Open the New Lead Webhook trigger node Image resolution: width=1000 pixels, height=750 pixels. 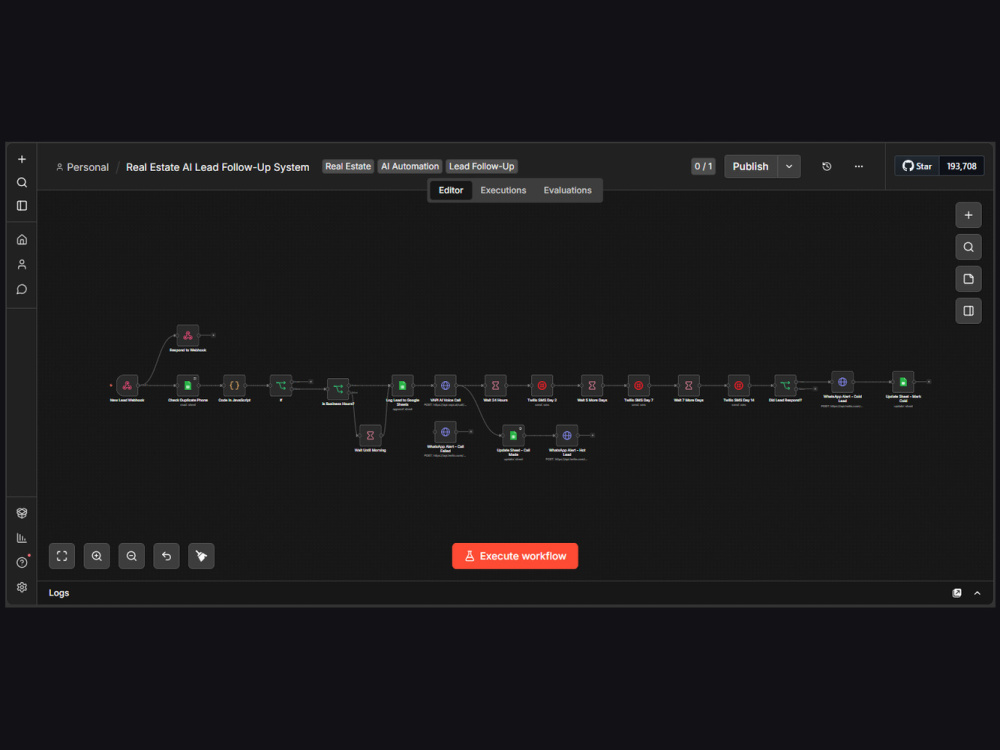click(x=127, y=385)
